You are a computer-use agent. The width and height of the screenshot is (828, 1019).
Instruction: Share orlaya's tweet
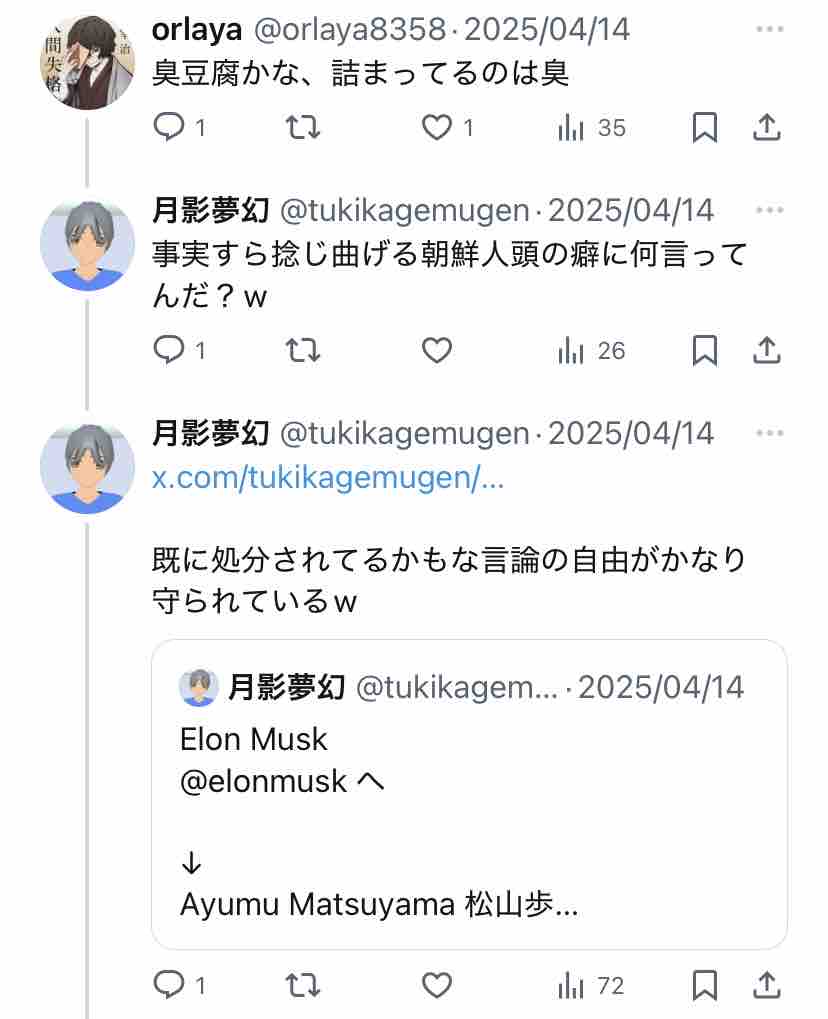[x=767, y=127]
